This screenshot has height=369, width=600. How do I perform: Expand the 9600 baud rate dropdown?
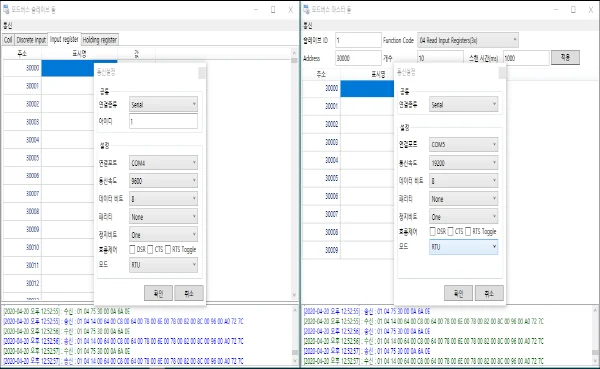tap(163, 181)
